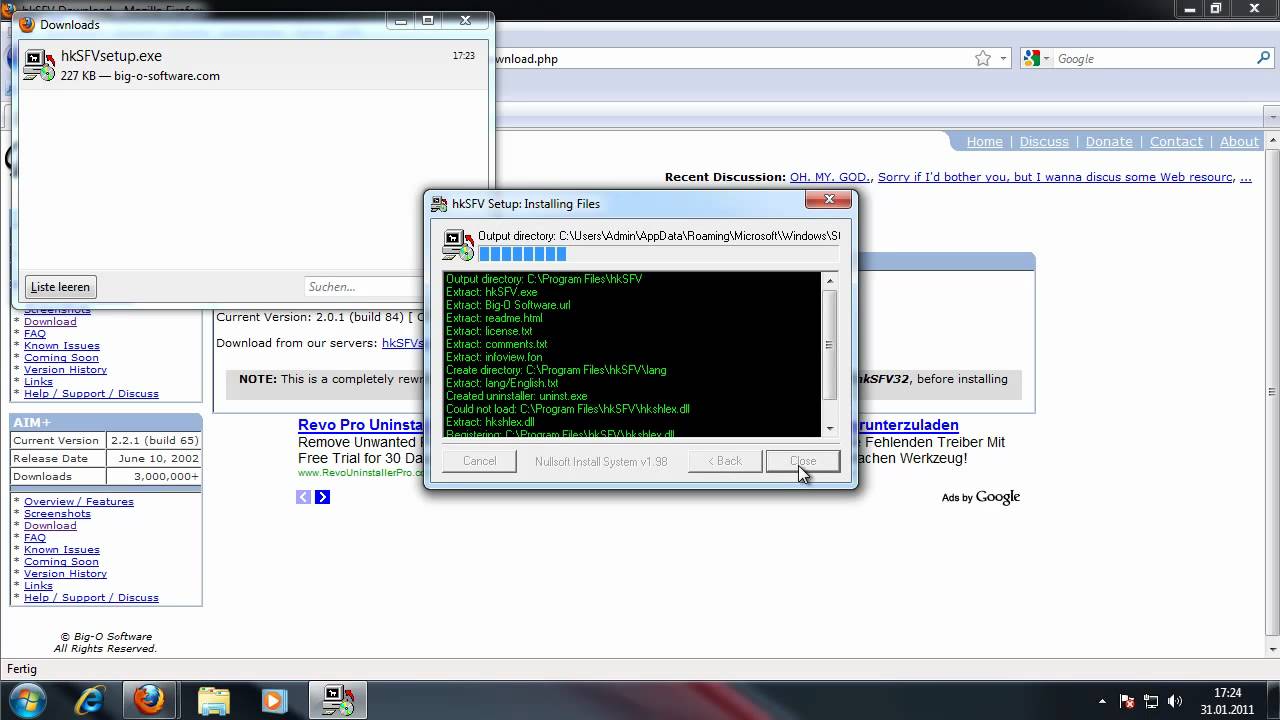Open the AIM+ FAQ link
This screenshot has width=1280, height=720.
pos(35,538)
